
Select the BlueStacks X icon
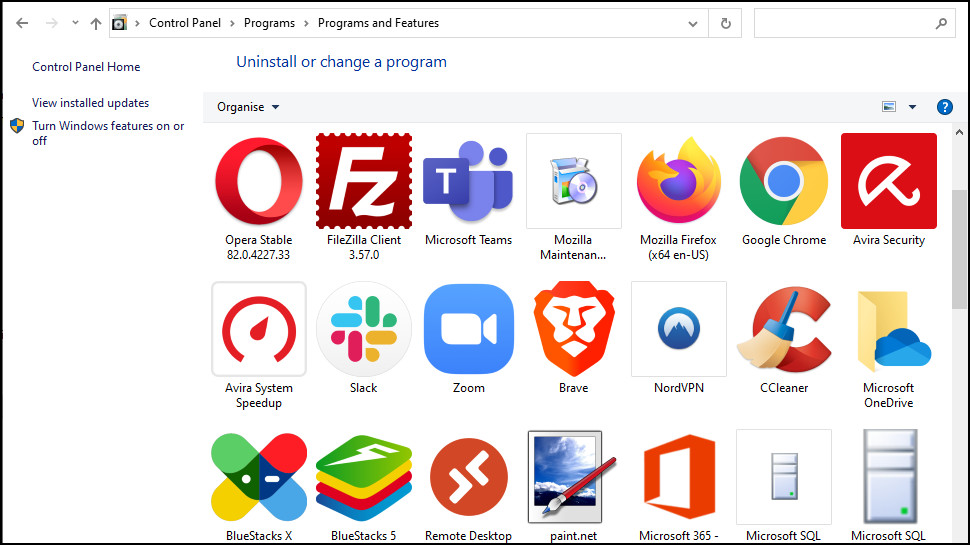point(259,478)
